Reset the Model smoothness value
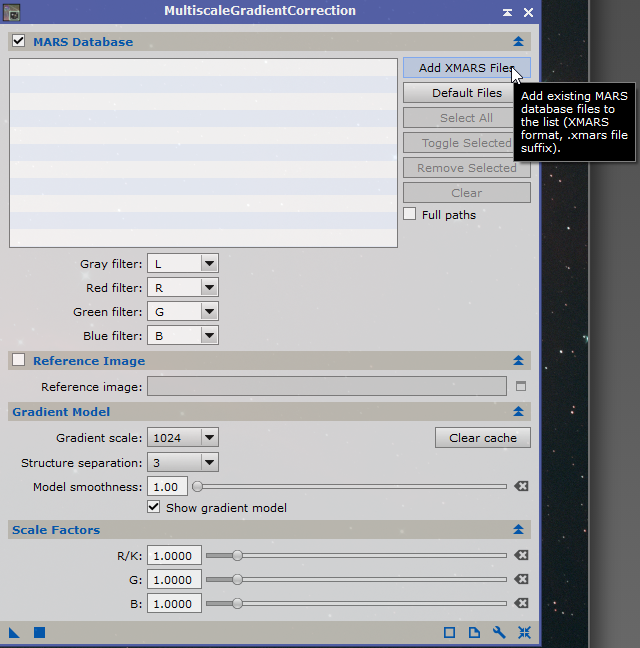 [x=520, y=486]
